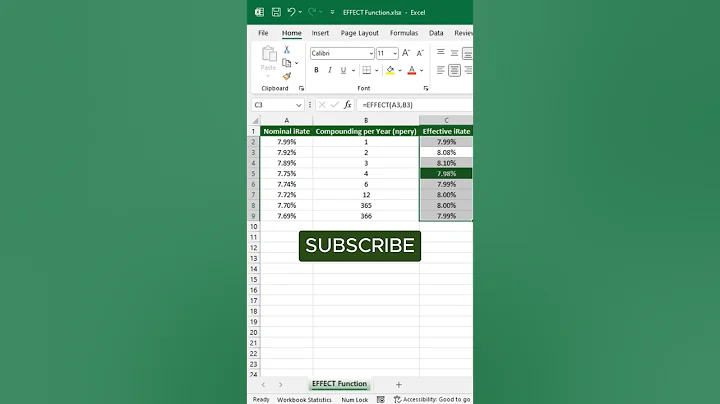Image resolution: width=720 pixels, height=404 pixels.
Task: Click Accessibility: Good to go status
Action: (x=432, y=399)
